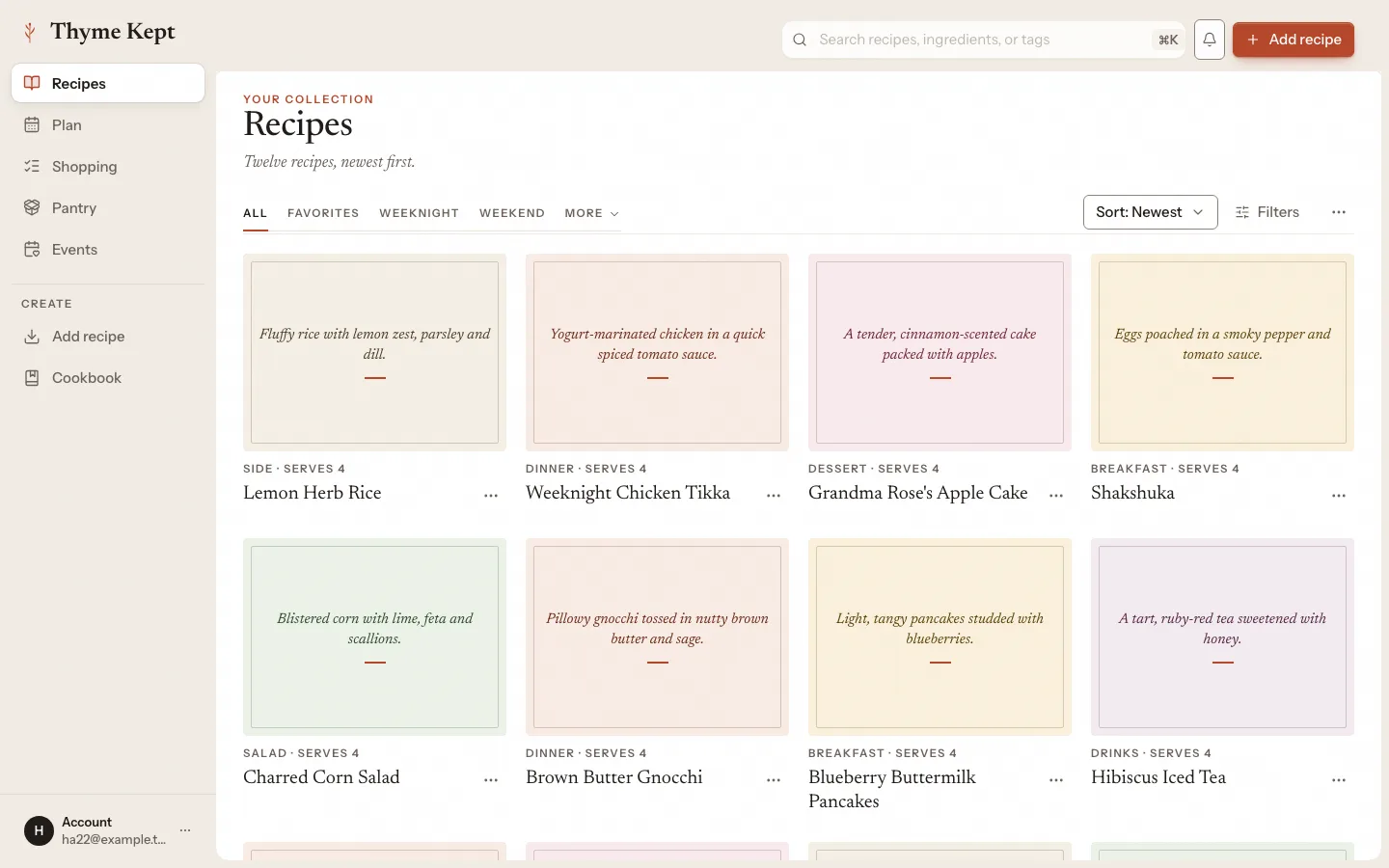
Task: Switch to the WEEKEND tab
Action: tap(512, 213)
